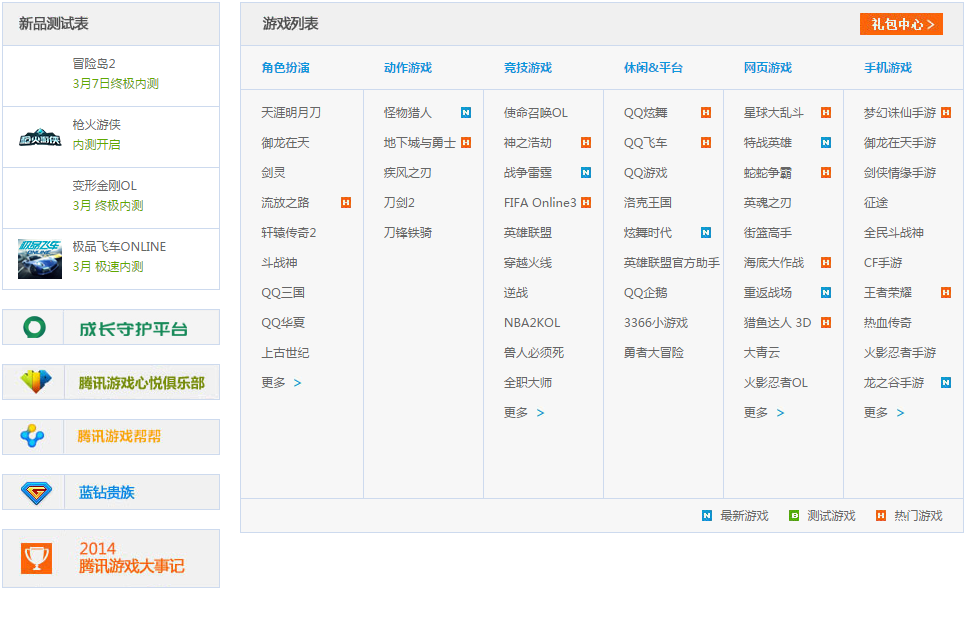Viewport: 966px width, 636px height.
Task: Click the 蓝钻贵族 blue diamond icon
Action: 36,492
